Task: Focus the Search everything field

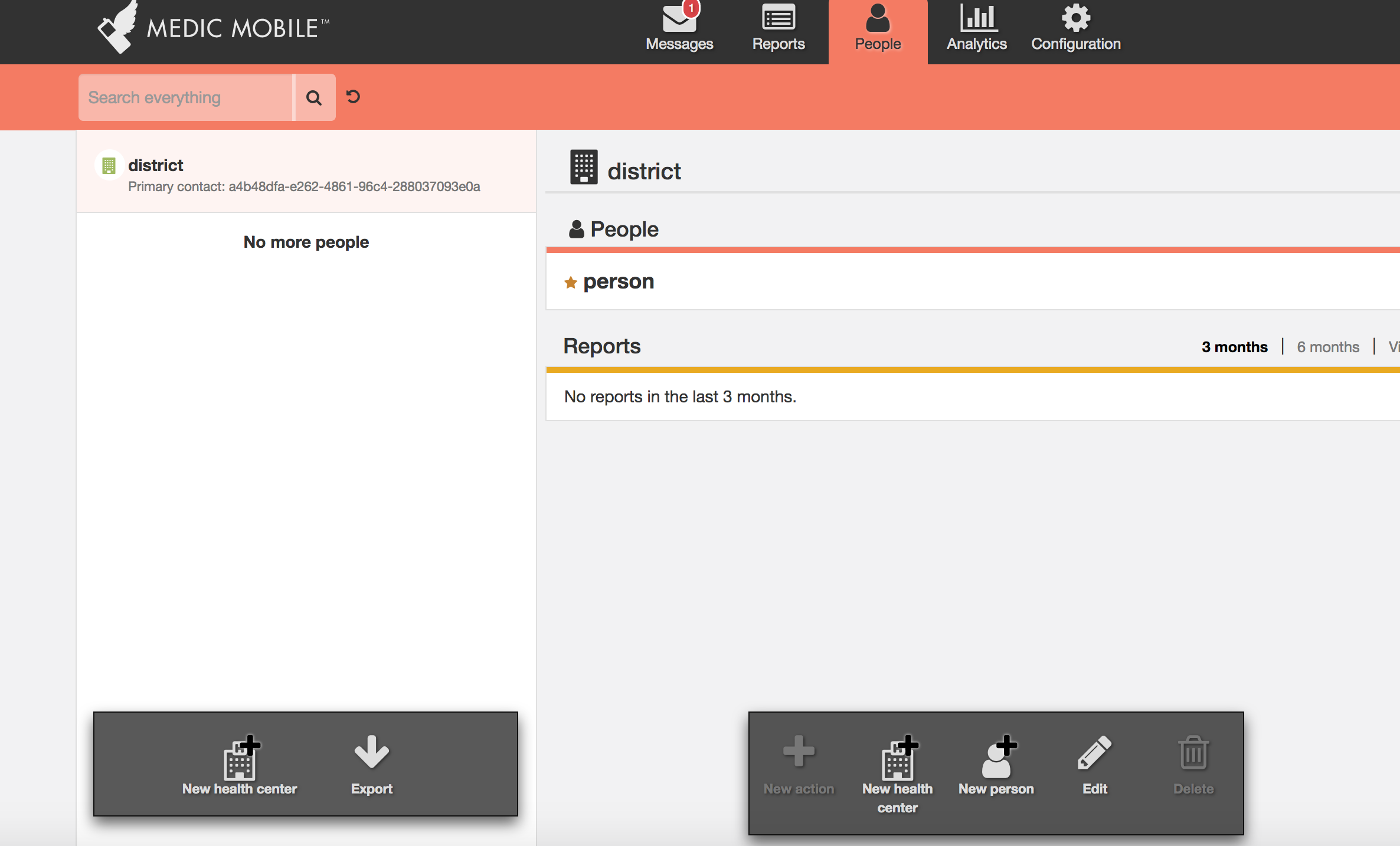Action: [186, 97]
